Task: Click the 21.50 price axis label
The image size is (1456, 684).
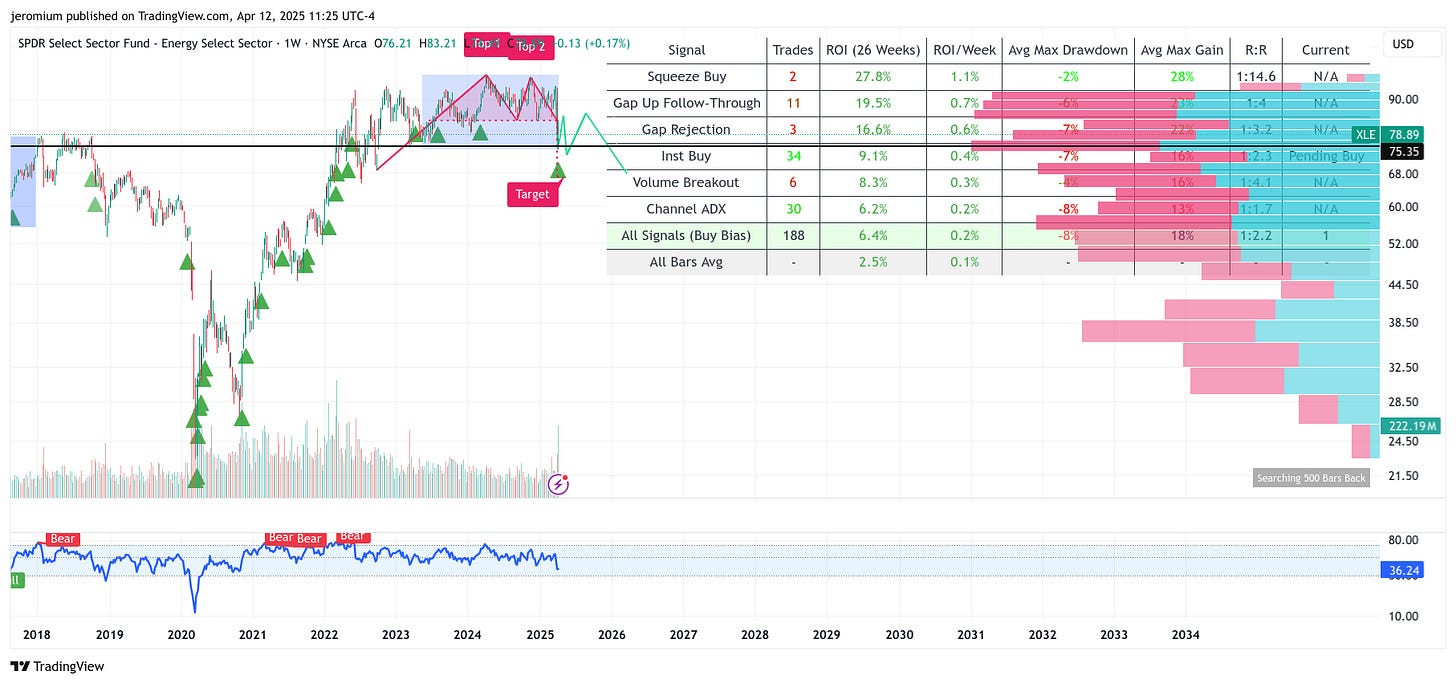Action: (1403, 476)
